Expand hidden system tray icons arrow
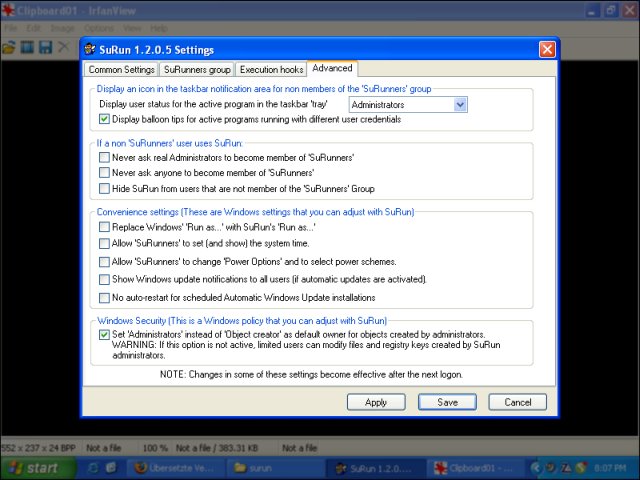The height and width of the screenshot is (480, 640). tap(536, 468)
